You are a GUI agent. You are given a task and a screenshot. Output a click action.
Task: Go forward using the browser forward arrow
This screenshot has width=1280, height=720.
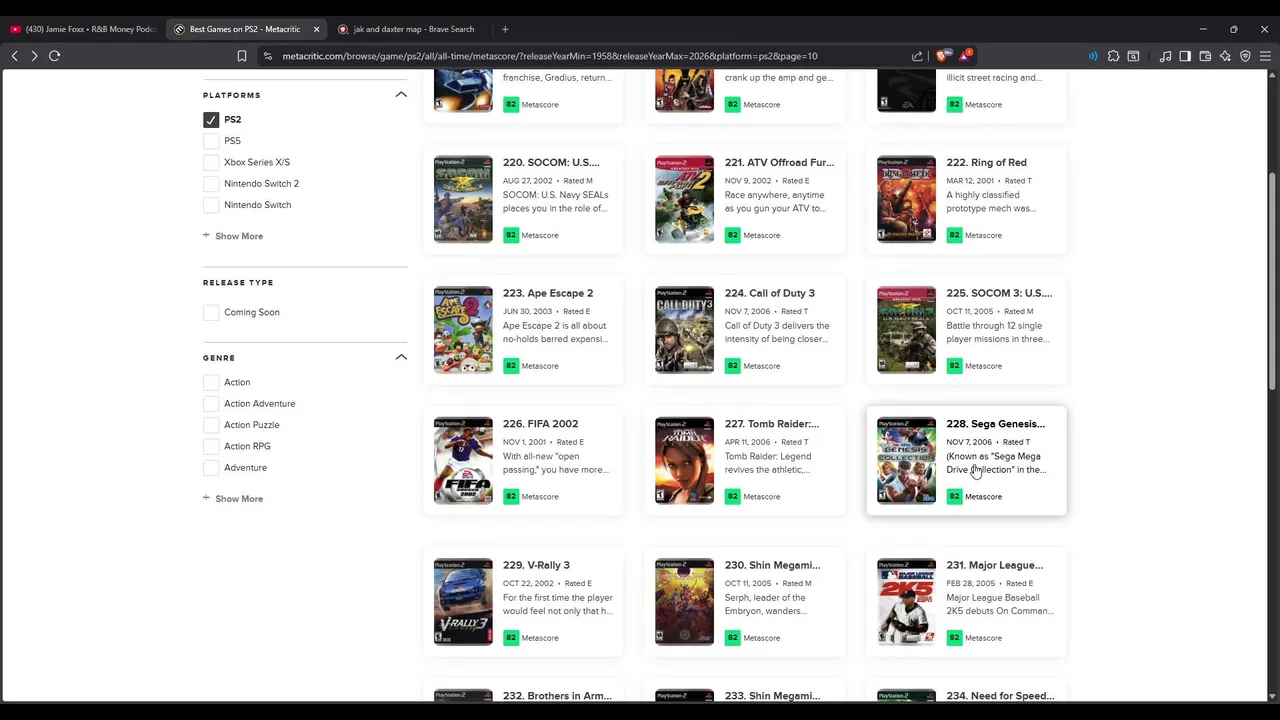point(34,56)
